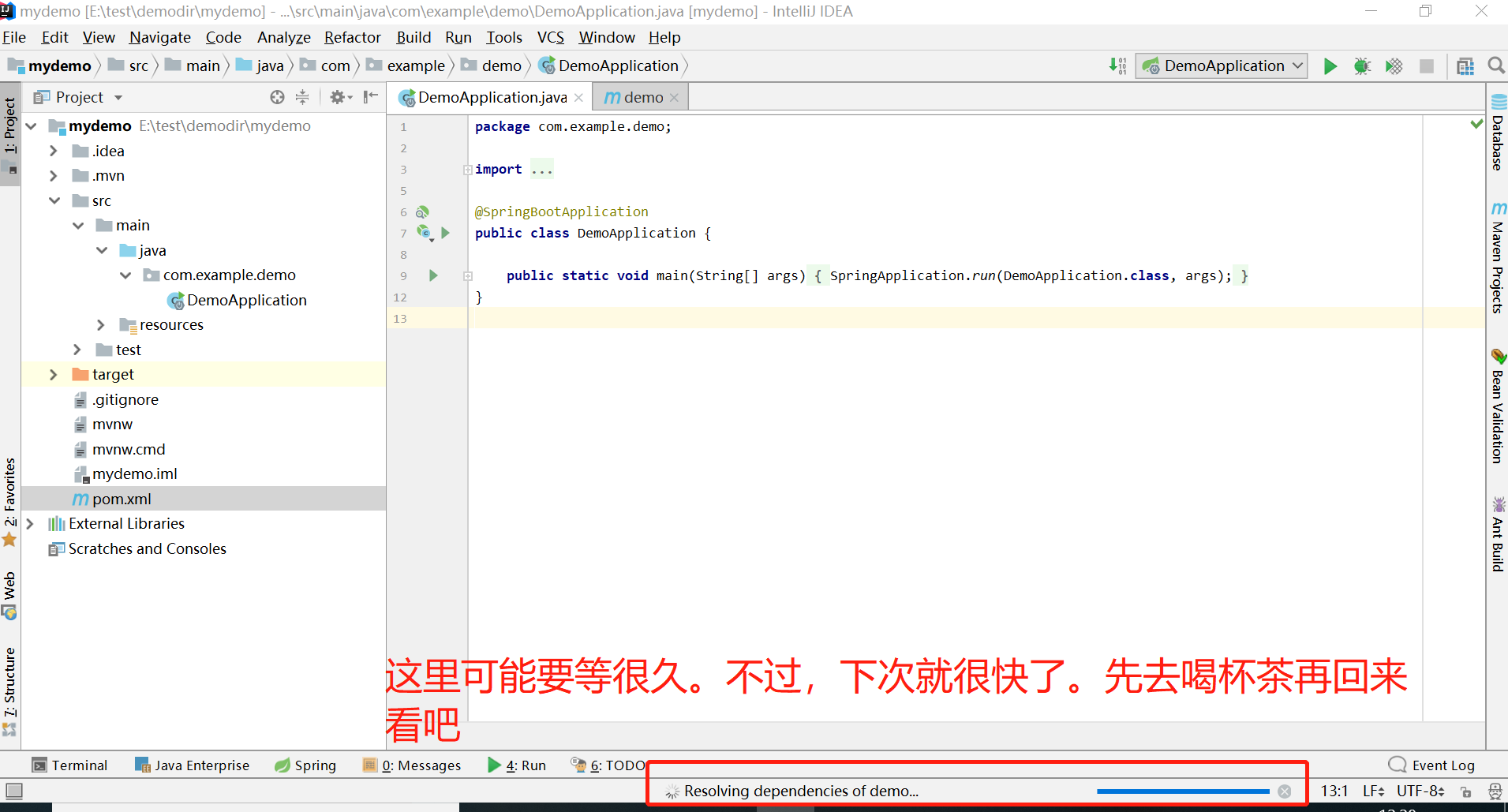The width and height of the screenshot is (1508, 812).
Task: Run main method from gutter arrow on line 9
Action: point(433,275)
